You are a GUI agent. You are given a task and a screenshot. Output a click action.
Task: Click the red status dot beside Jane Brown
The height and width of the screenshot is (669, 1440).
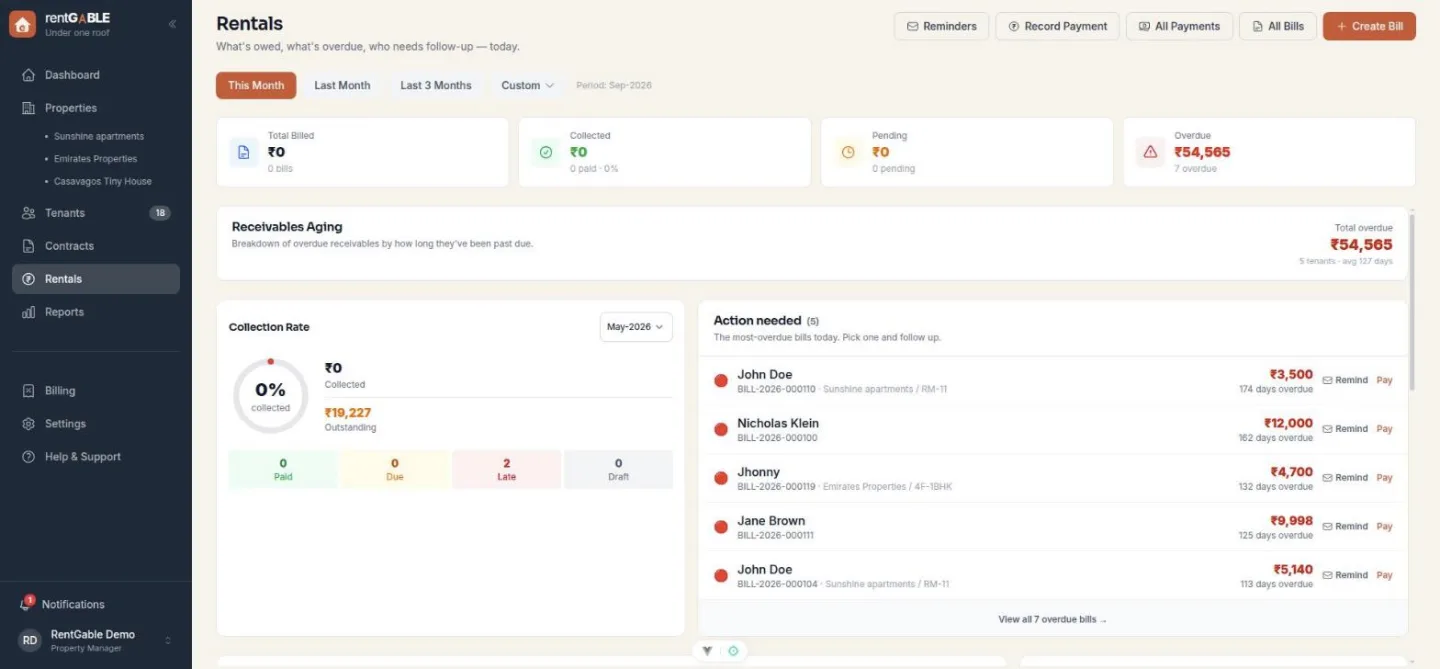click(x=720, y=527)
